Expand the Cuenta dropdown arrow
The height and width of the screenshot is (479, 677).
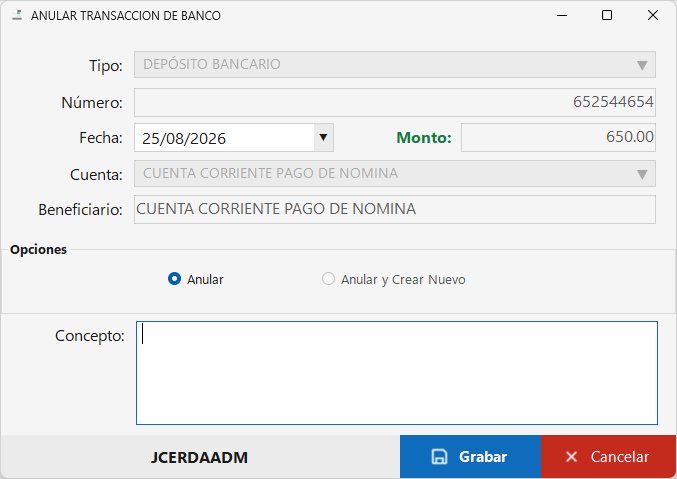coord(642,174)
